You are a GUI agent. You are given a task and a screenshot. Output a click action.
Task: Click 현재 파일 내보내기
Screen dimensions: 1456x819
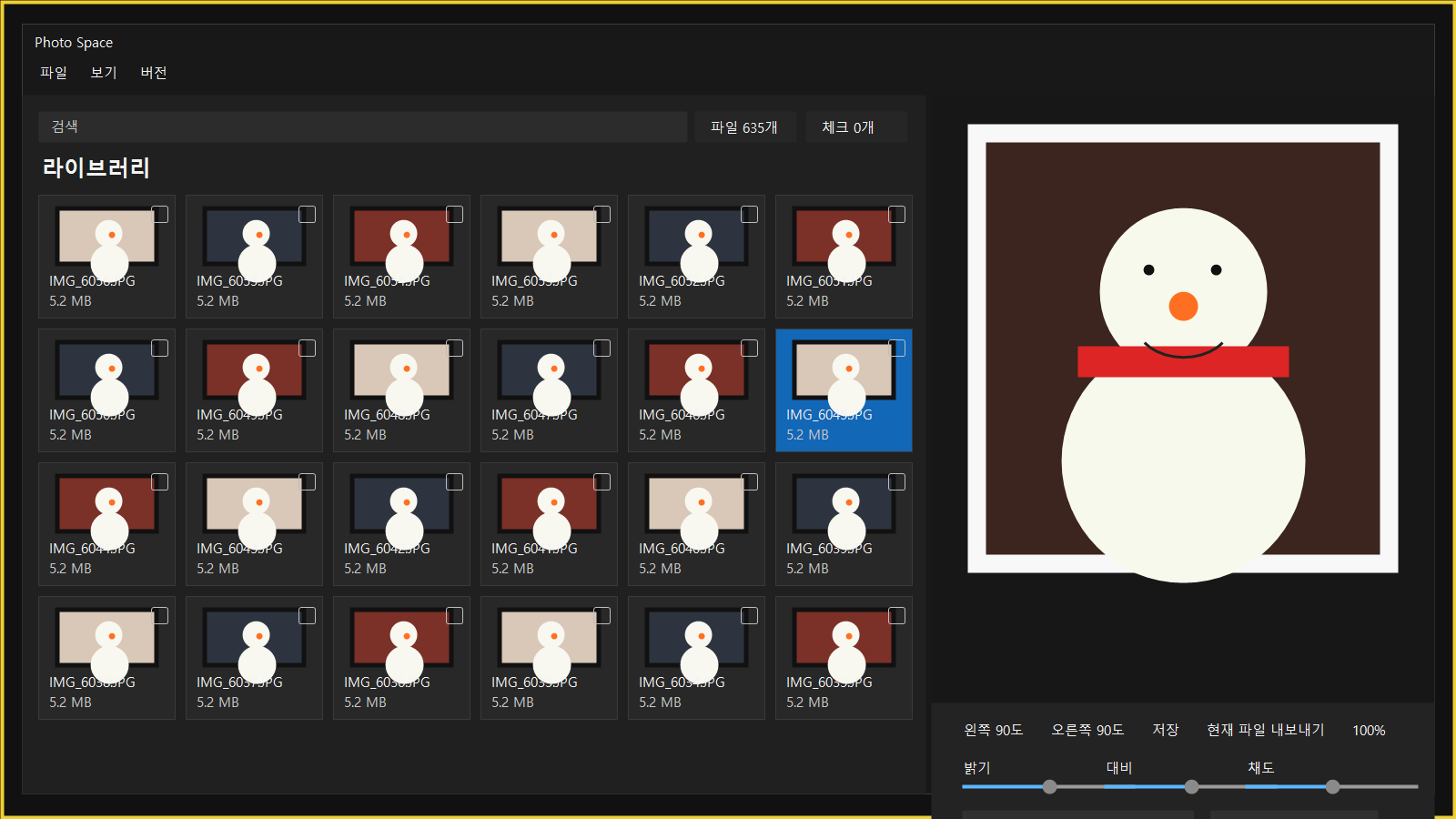1266,730
